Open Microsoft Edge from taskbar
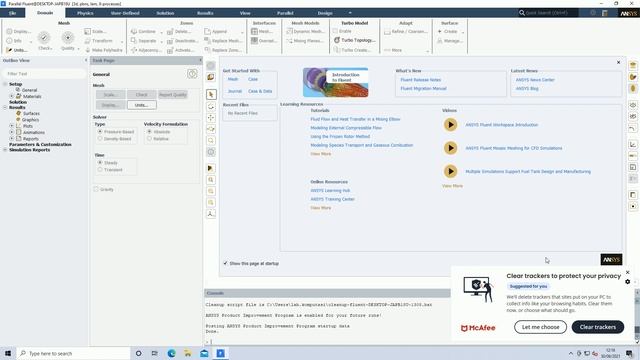Screen dimensions: 640x360 [x=171, y=353]
